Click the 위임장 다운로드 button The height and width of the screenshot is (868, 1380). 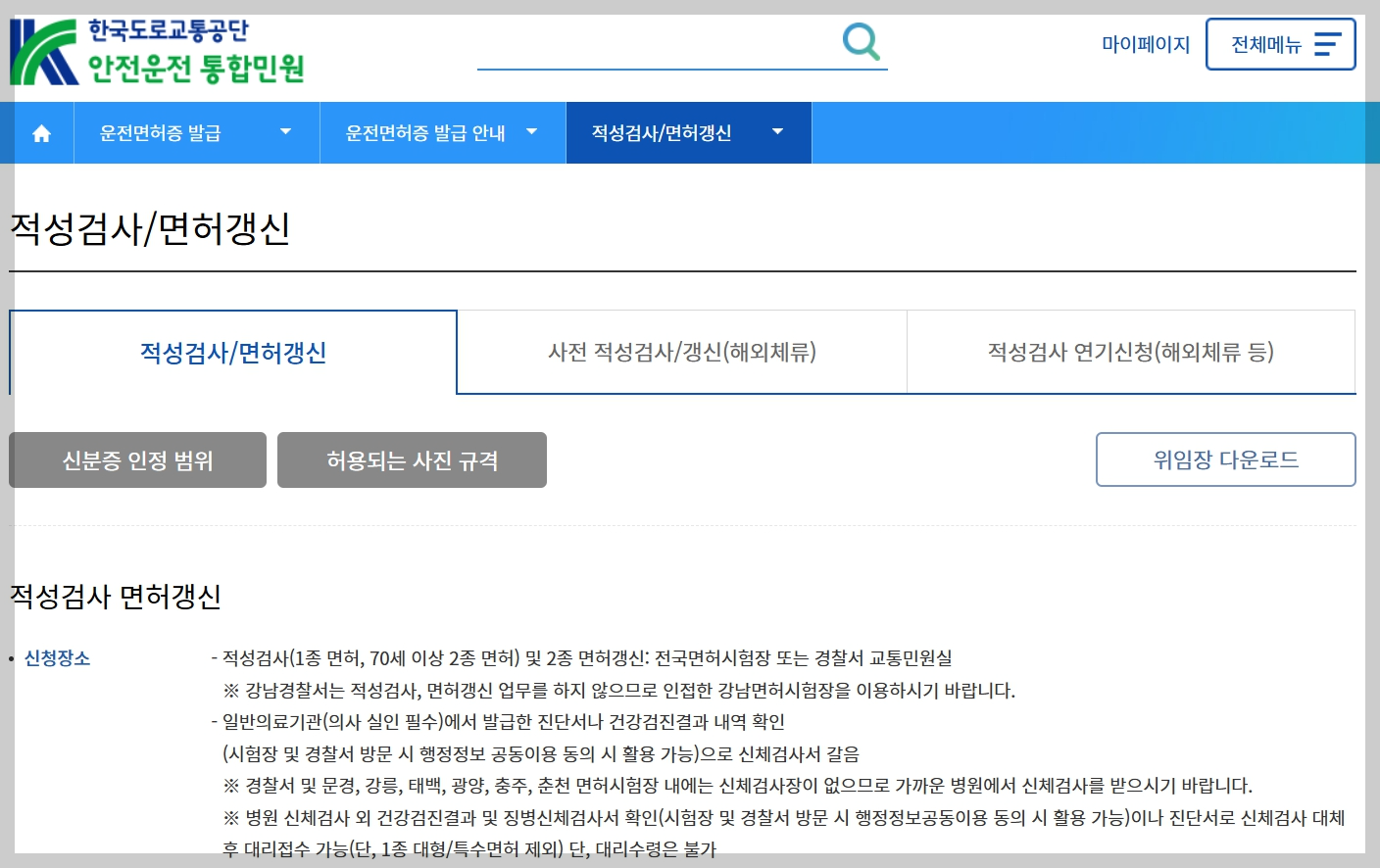tap(1225, 459)
